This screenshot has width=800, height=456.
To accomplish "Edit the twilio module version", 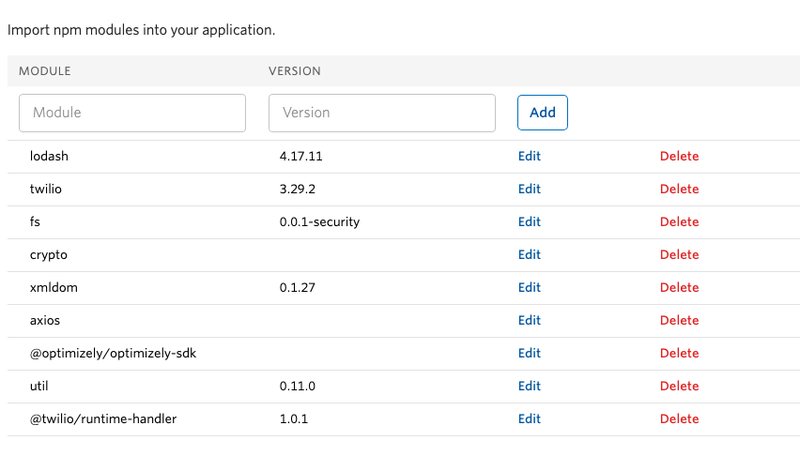I will (529, 189).
